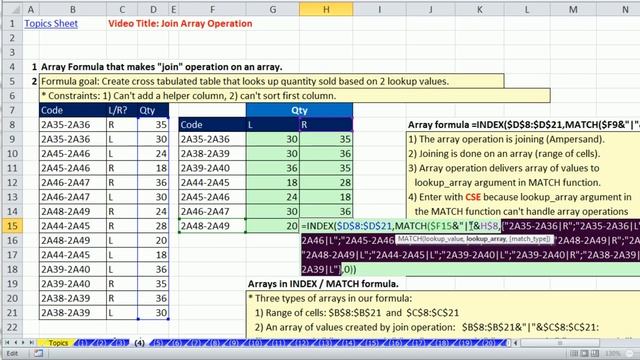The height and width of the screenshot is (360, 640).
Task: Click the horizontal scrollbar thumb
Action: coord(560,343)
